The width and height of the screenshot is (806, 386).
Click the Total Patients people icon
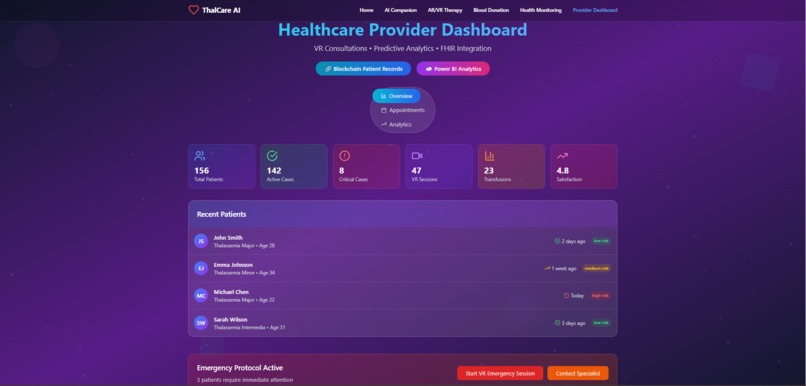200,156
